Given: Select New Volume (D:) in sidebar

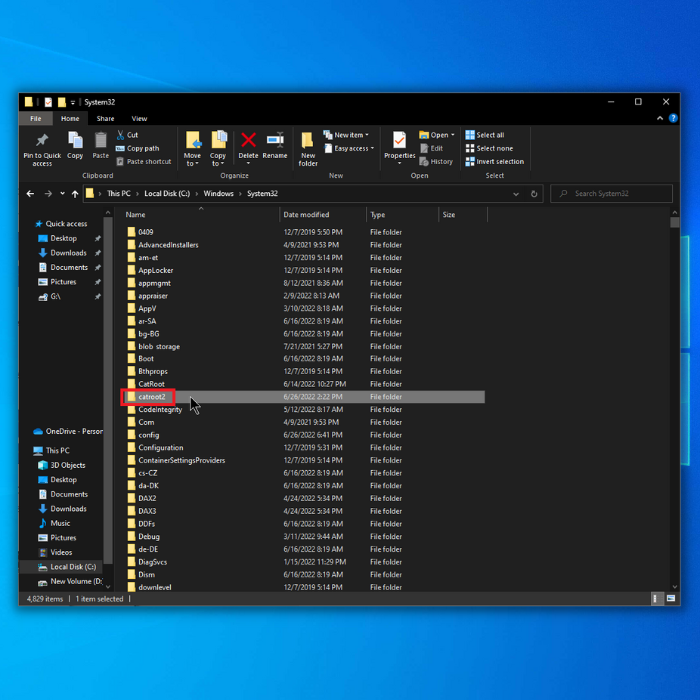Looking at the screenshot, I should click(x=71, y=581).
